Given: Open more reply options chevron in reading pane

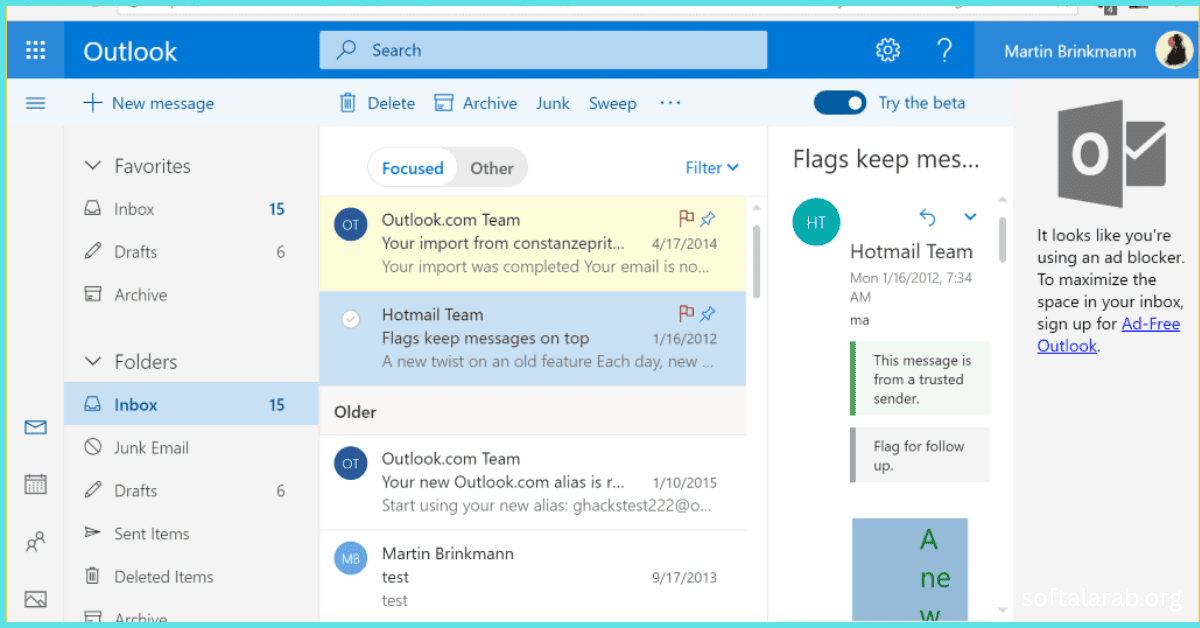Looking at the screenshot, I should coord(970,216).
